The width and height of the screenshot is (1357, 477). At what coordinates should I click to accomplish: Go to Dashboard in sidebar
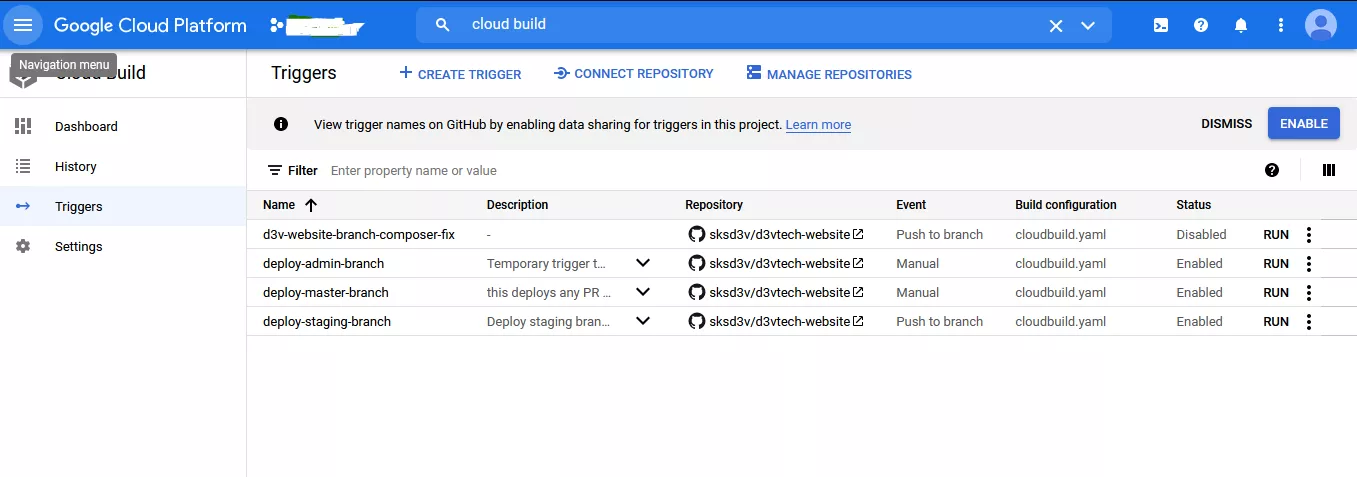point(86,127)
